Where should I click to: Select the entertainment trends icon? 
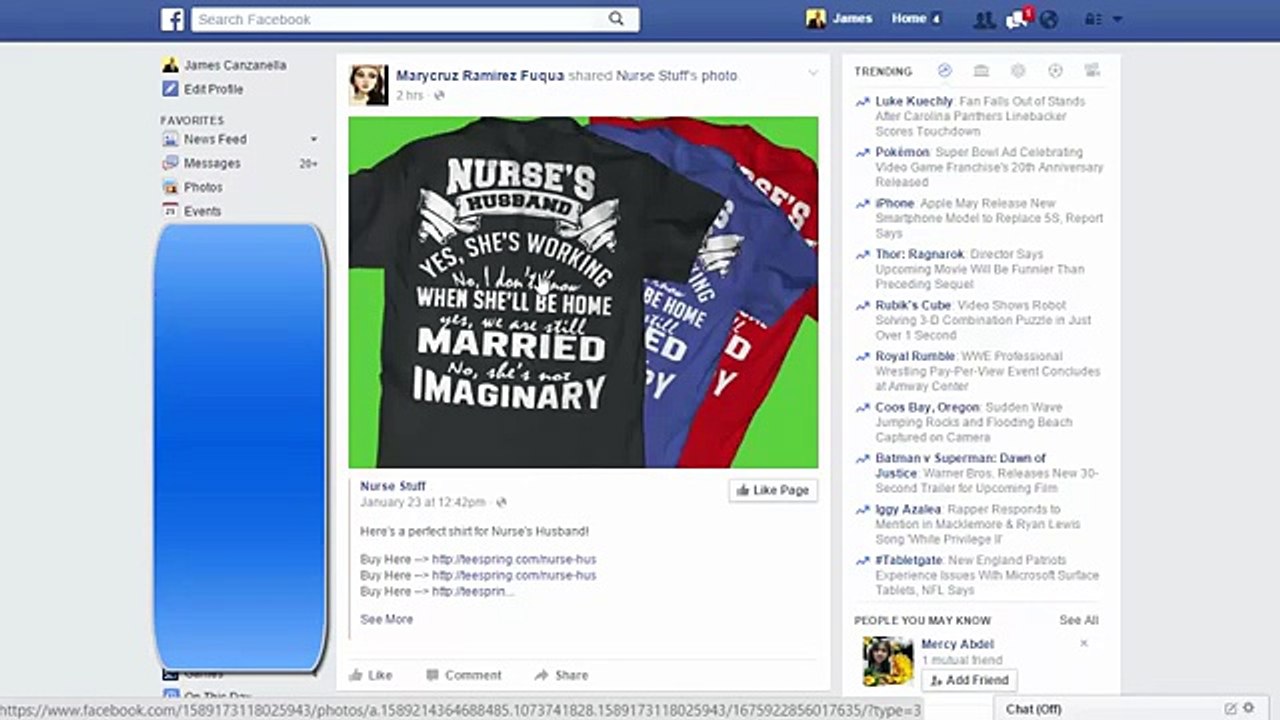pos(1092,71)
